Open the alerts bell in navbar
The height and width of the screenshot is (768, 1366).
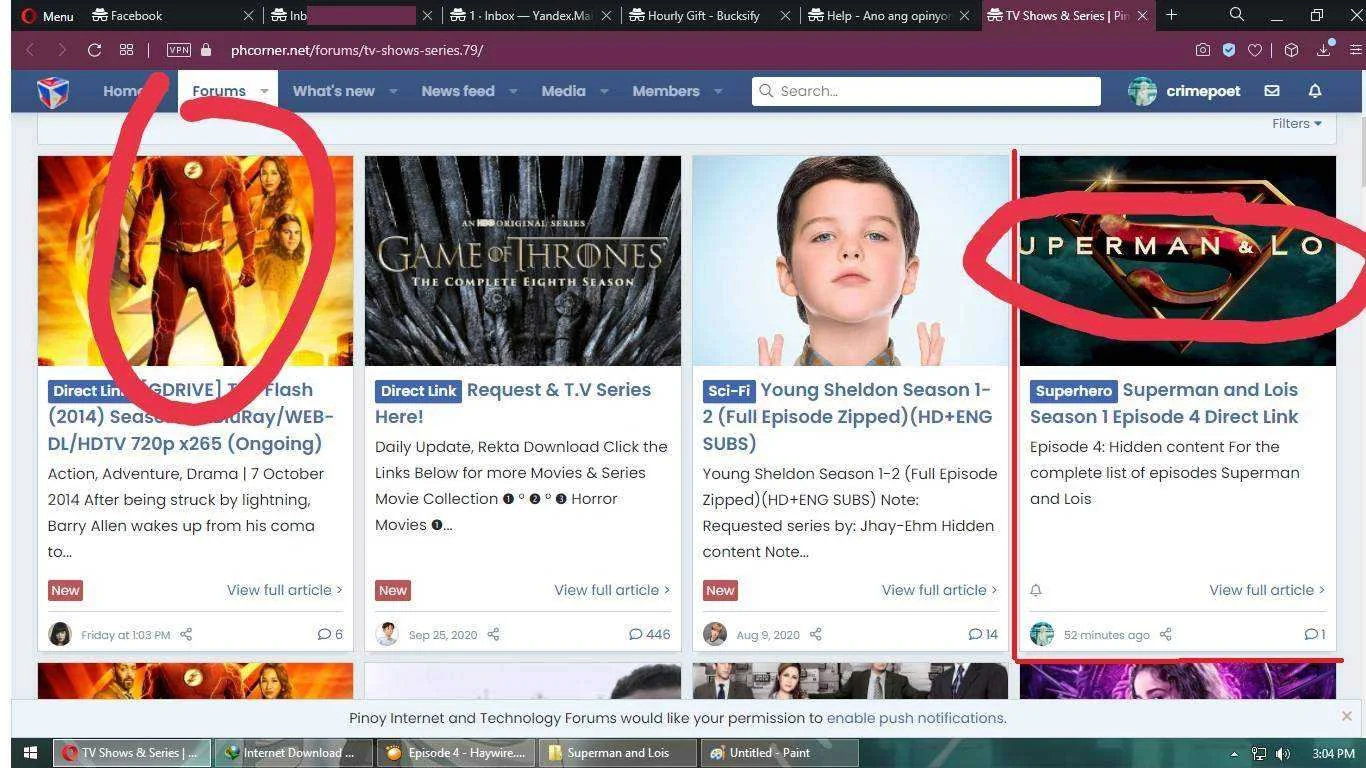coord(1315,91)
